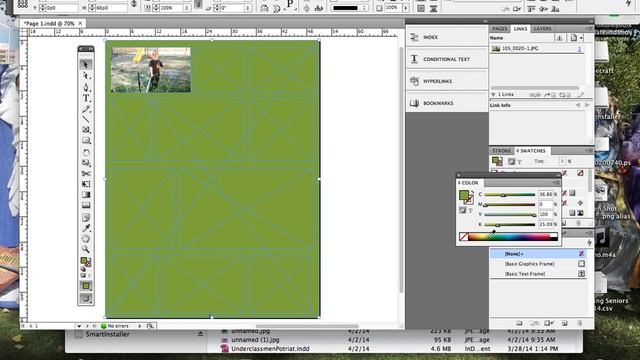Open UnderclassmenPotriat.indd in Finder window
The image size is (640, 360).
(270, 349)
